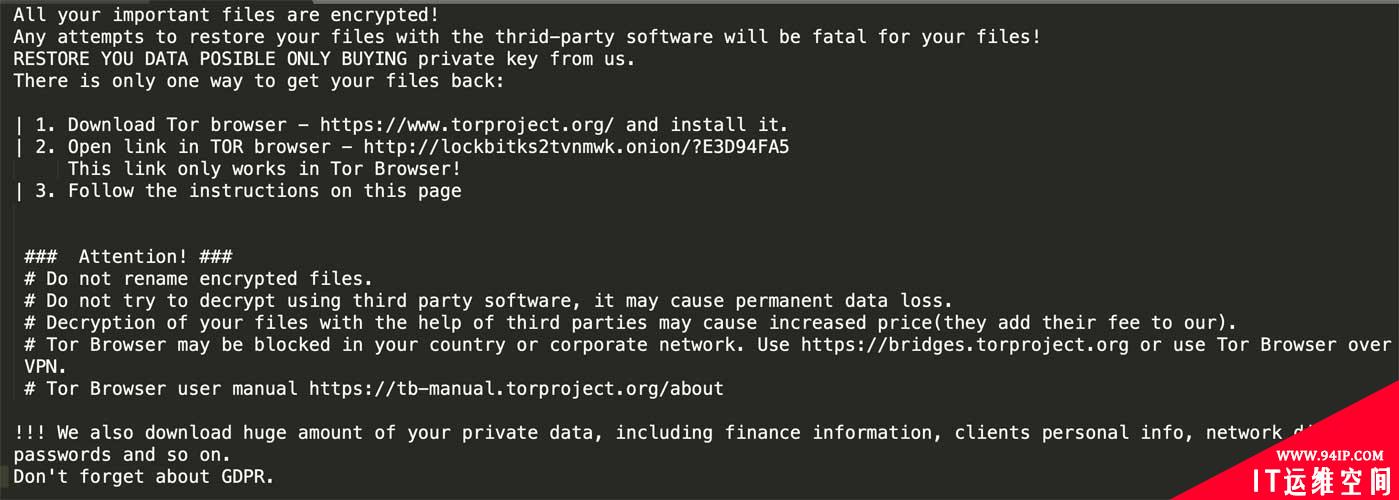The height and width of the screenshot is (500, 1399).
Task: Open the https://bridges.torproject.org link
Action: tap(965, 345)
